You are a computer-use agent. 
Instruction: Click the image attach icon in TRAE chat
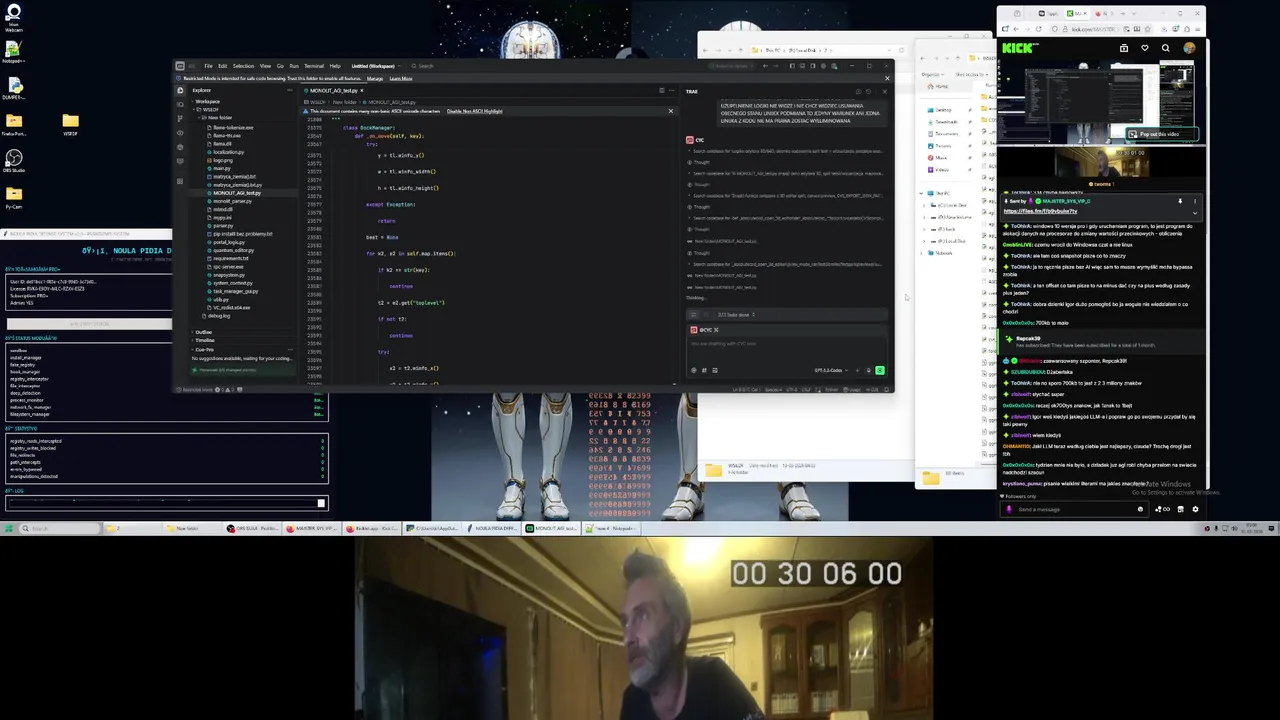pos(715,370)
